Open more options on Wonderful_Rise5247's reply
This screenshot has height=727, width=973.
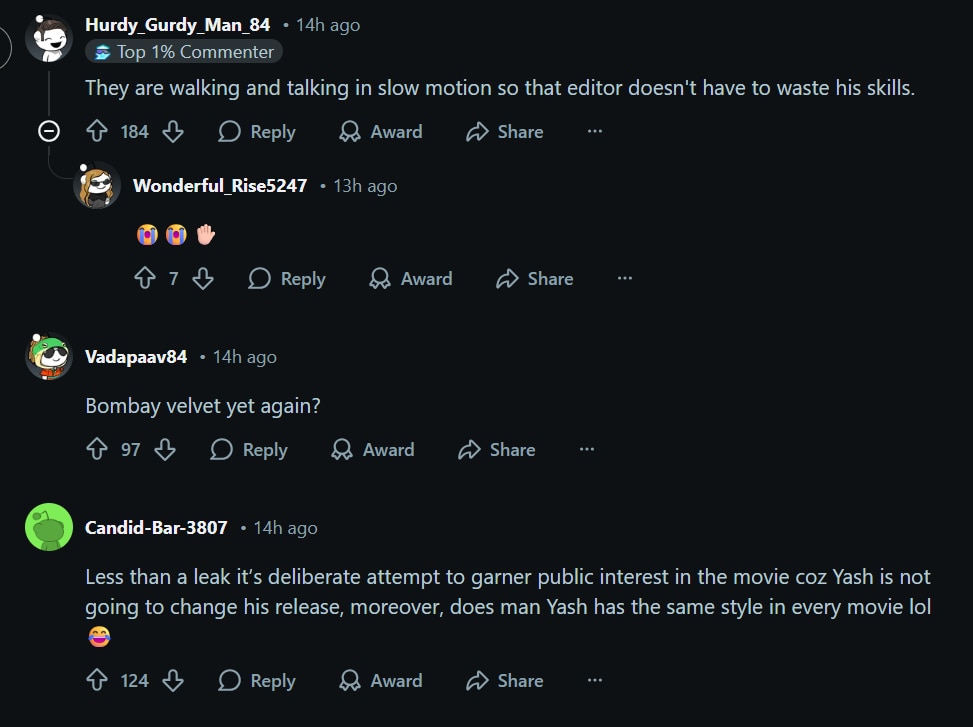tap(625, 279)
